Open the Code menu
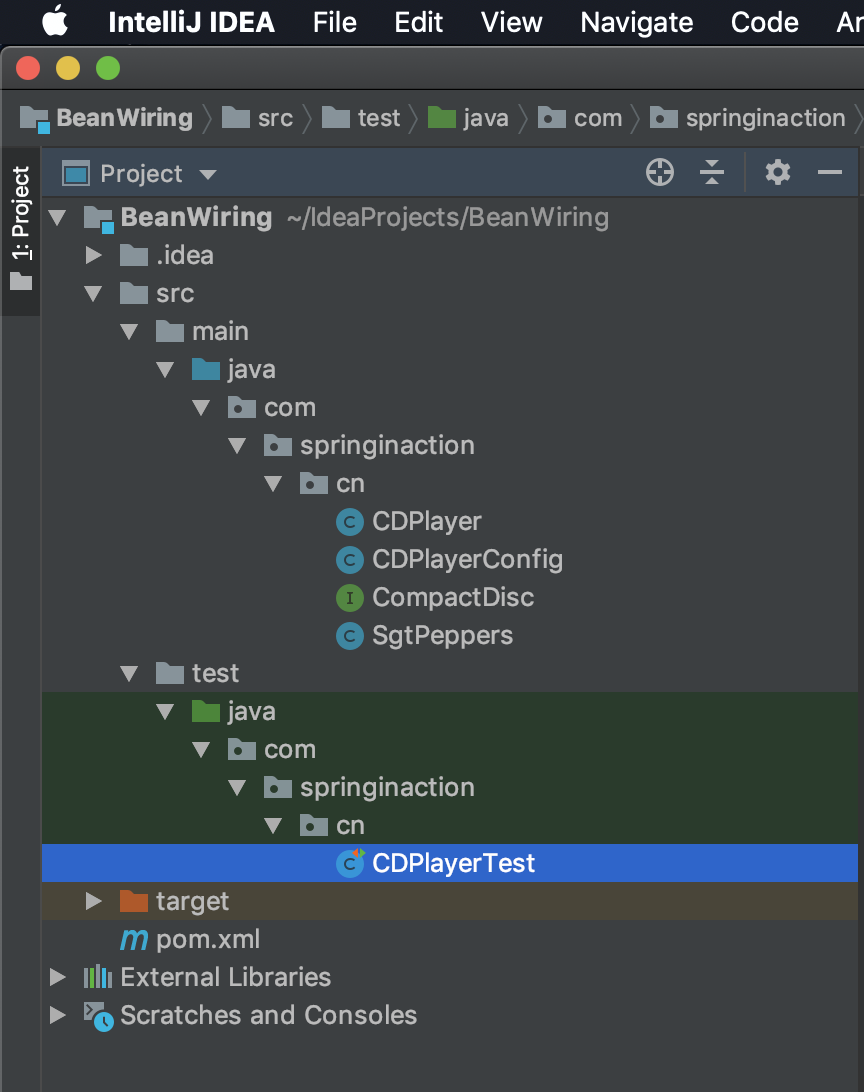Screen dimensions: 864x1092 point(764,22)
